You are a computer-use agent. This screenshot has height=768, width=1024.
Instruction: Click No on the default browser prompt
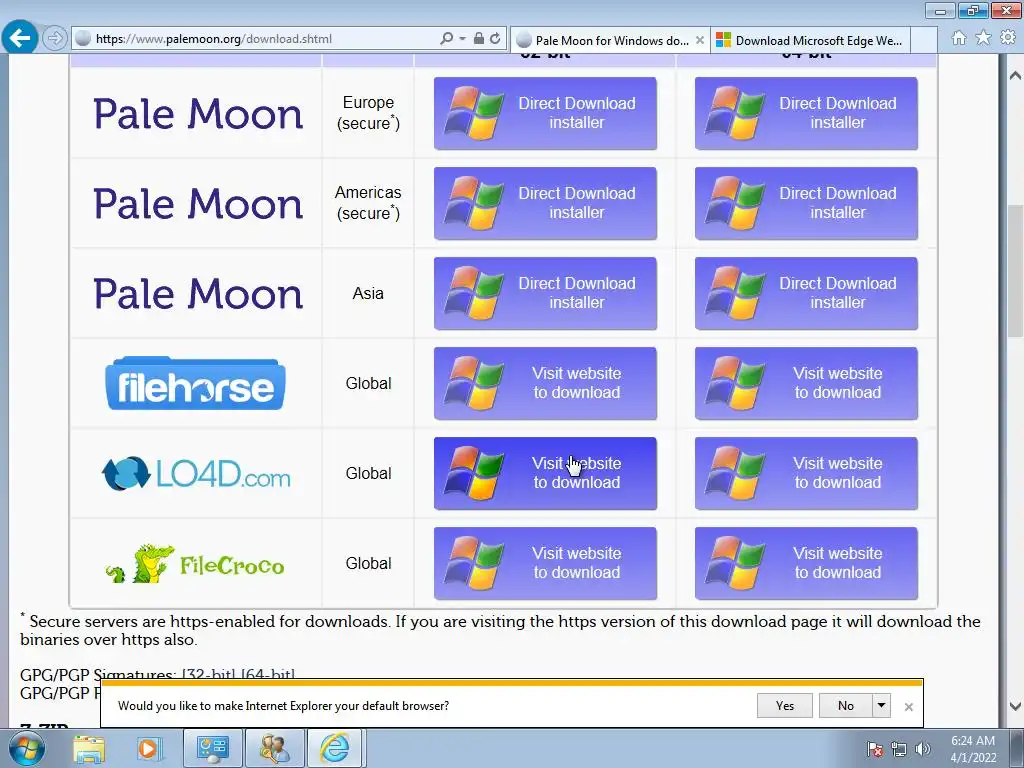coord(845,705)
